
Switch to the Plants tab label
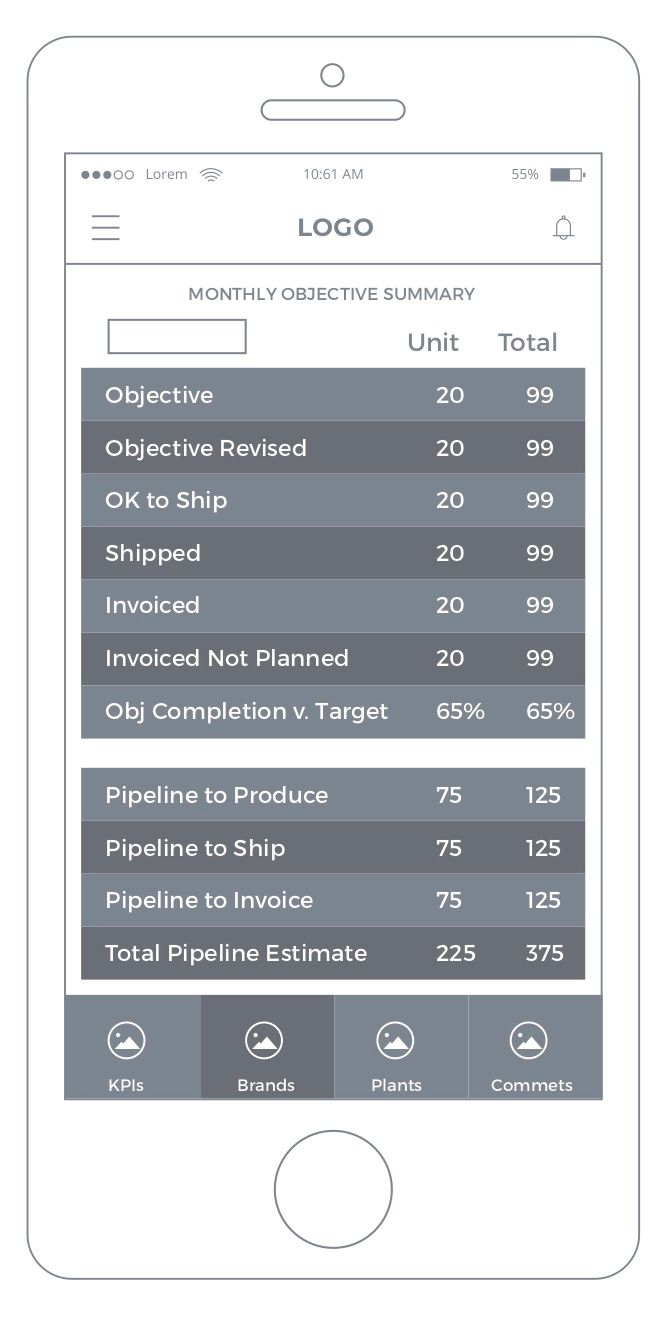pyautogui.click(x=396, y=1085)
